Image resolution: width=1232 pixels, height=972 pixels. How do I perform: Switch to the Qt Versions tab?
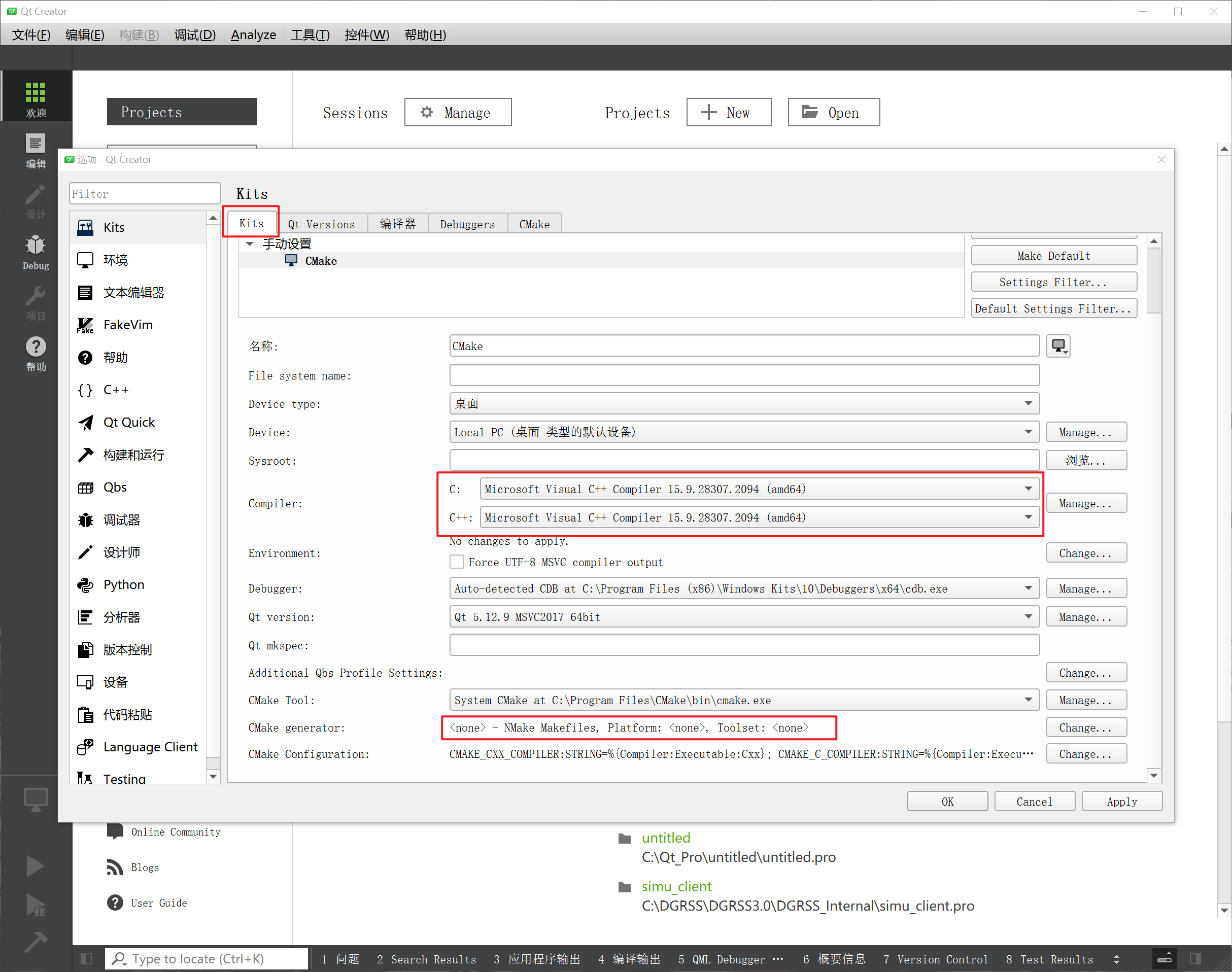point(321,224)
